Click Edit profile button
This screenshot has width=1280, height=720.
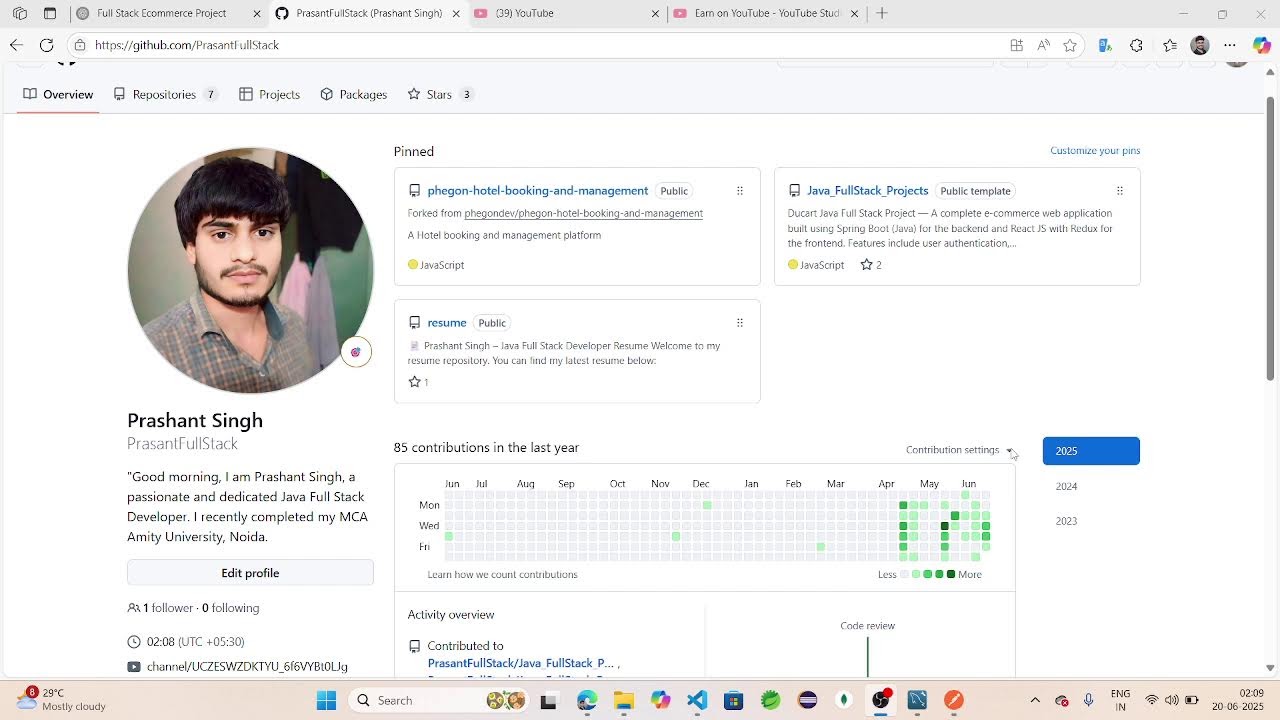pyautogui.click(x=250, y=573)
